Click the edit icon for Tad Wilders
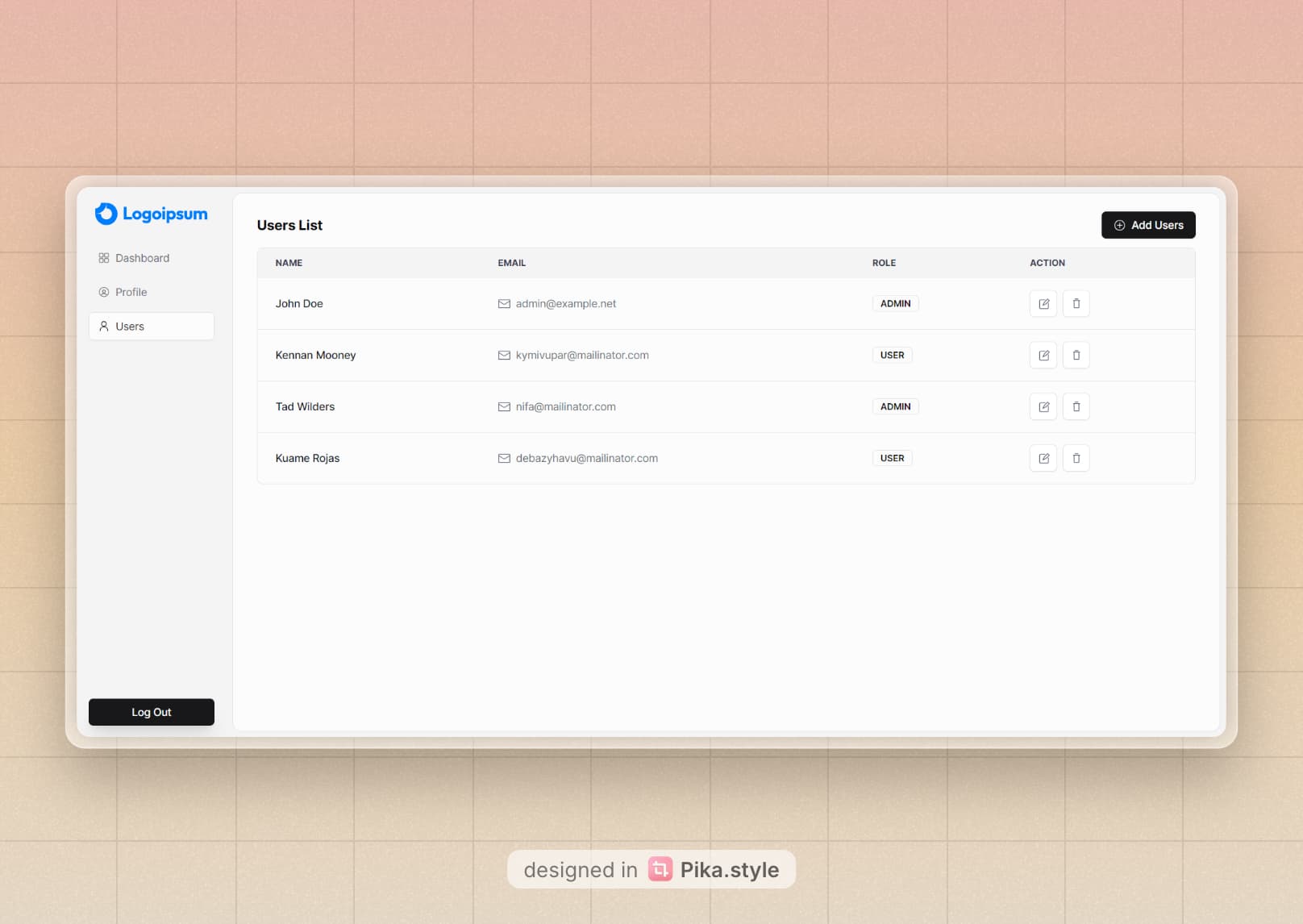The width and height of the screenshot is (1303, 924). (1043, 406)
